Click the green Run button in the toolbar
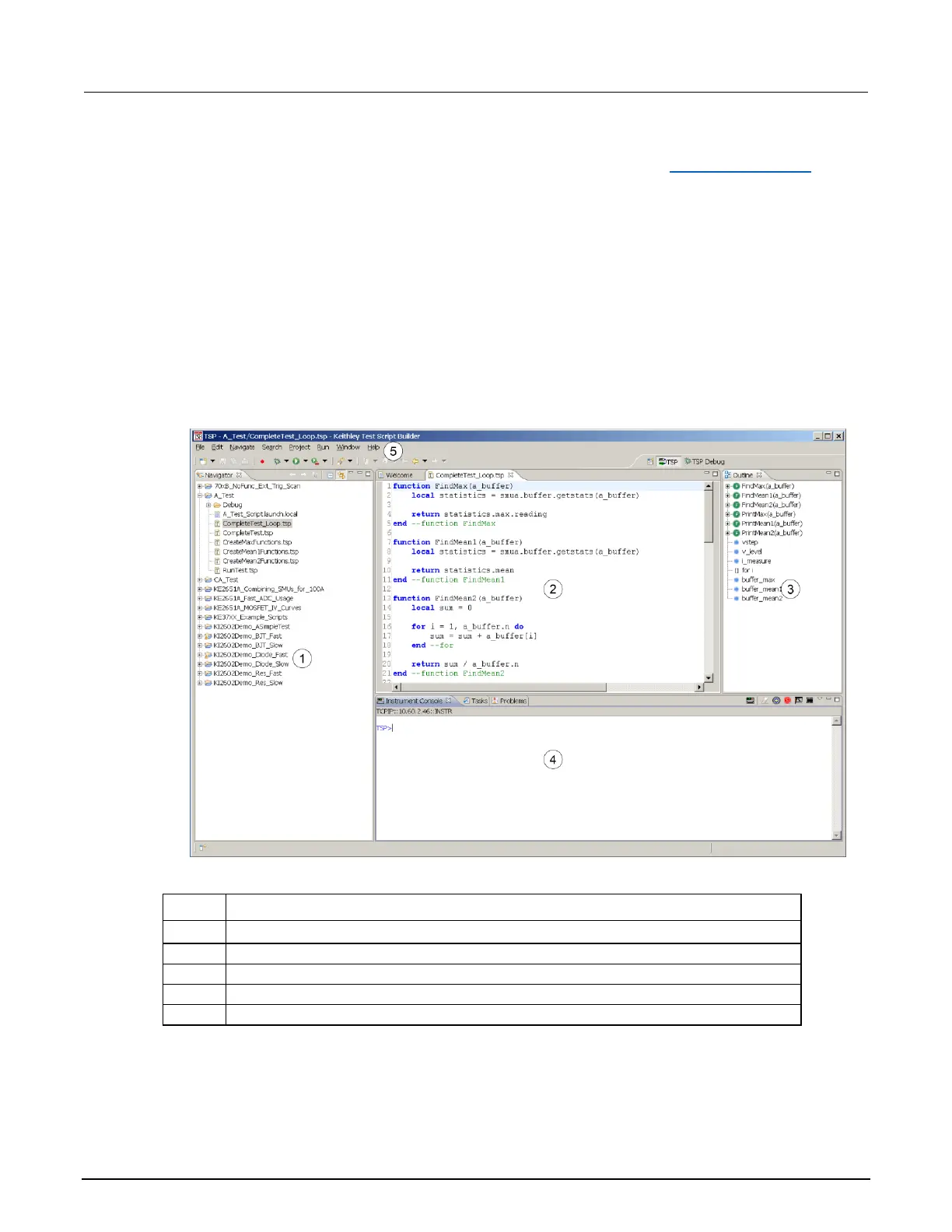This screenshot has width=952, height=1232. coord(296,461)
